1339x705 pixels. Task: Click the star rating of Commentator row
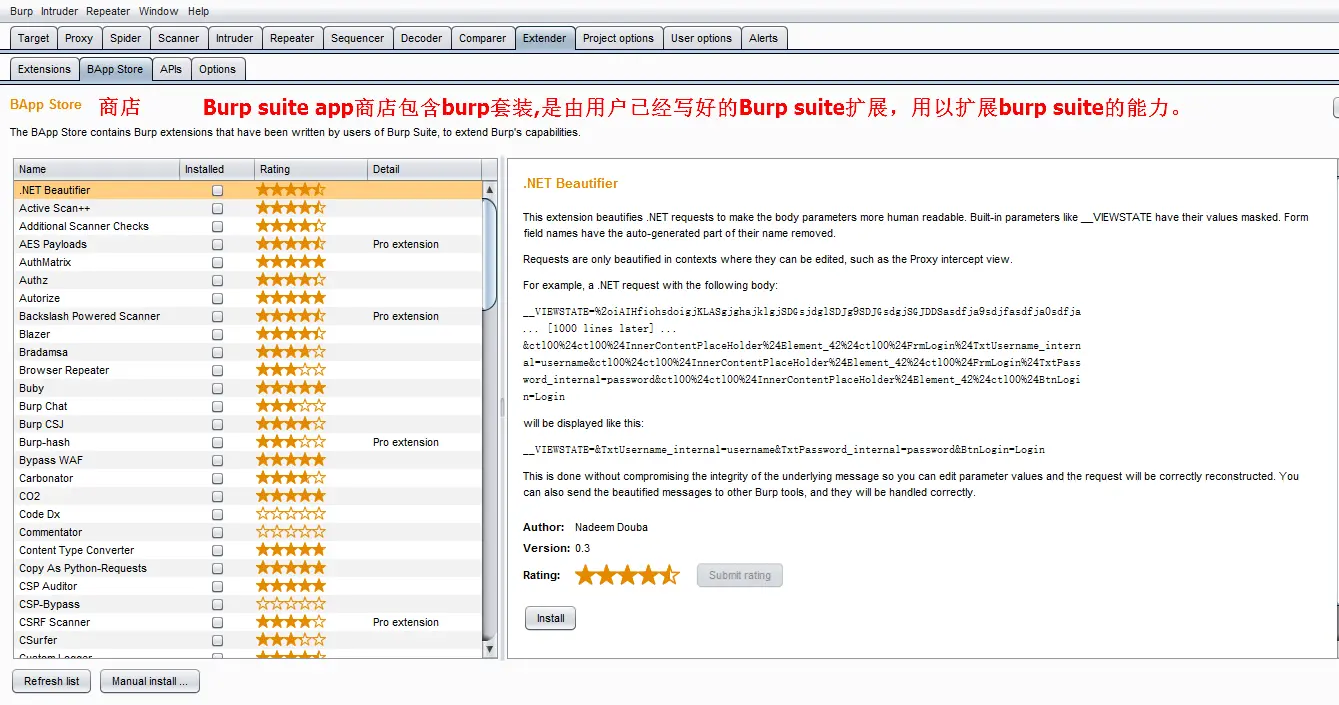[291, 532]
